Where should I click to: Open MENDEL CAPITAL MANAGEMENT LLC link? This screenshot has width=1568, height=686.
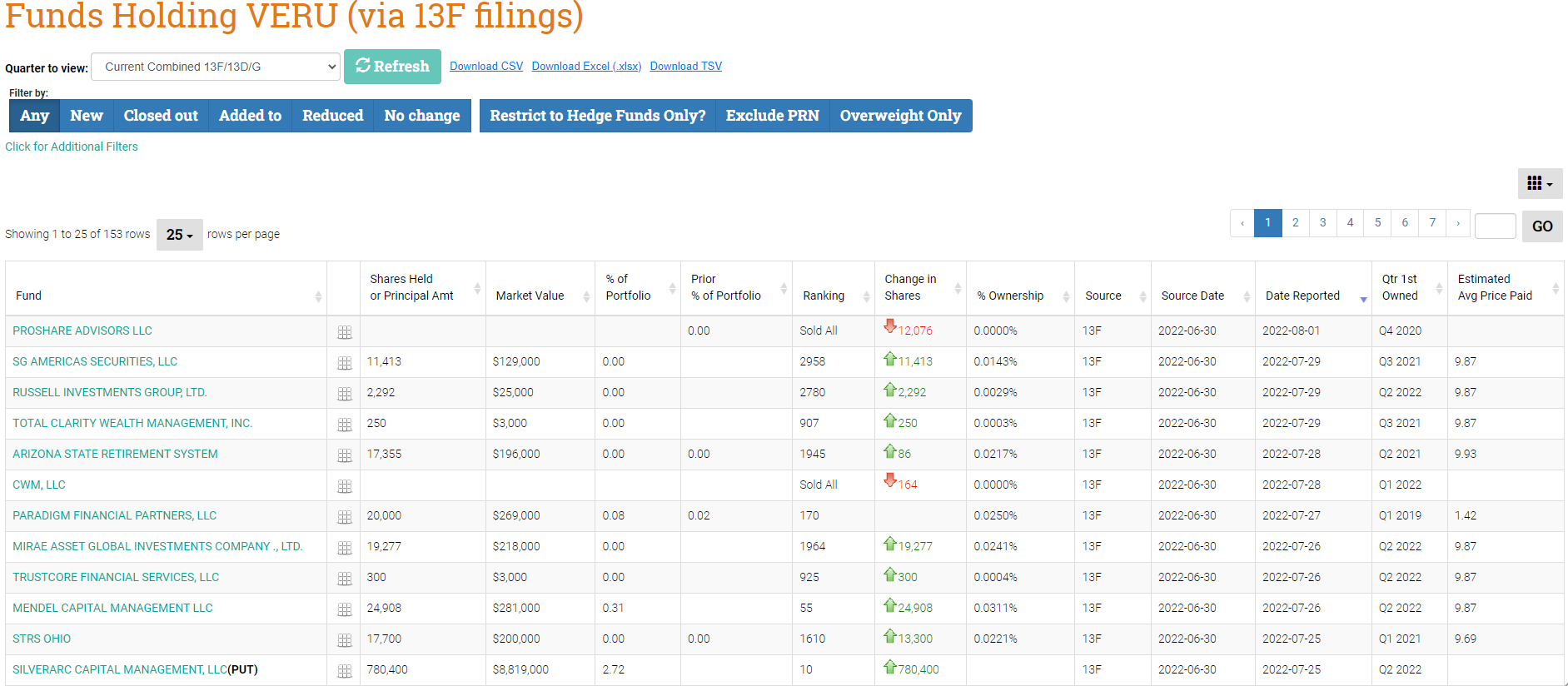click(x=112, y=608)
